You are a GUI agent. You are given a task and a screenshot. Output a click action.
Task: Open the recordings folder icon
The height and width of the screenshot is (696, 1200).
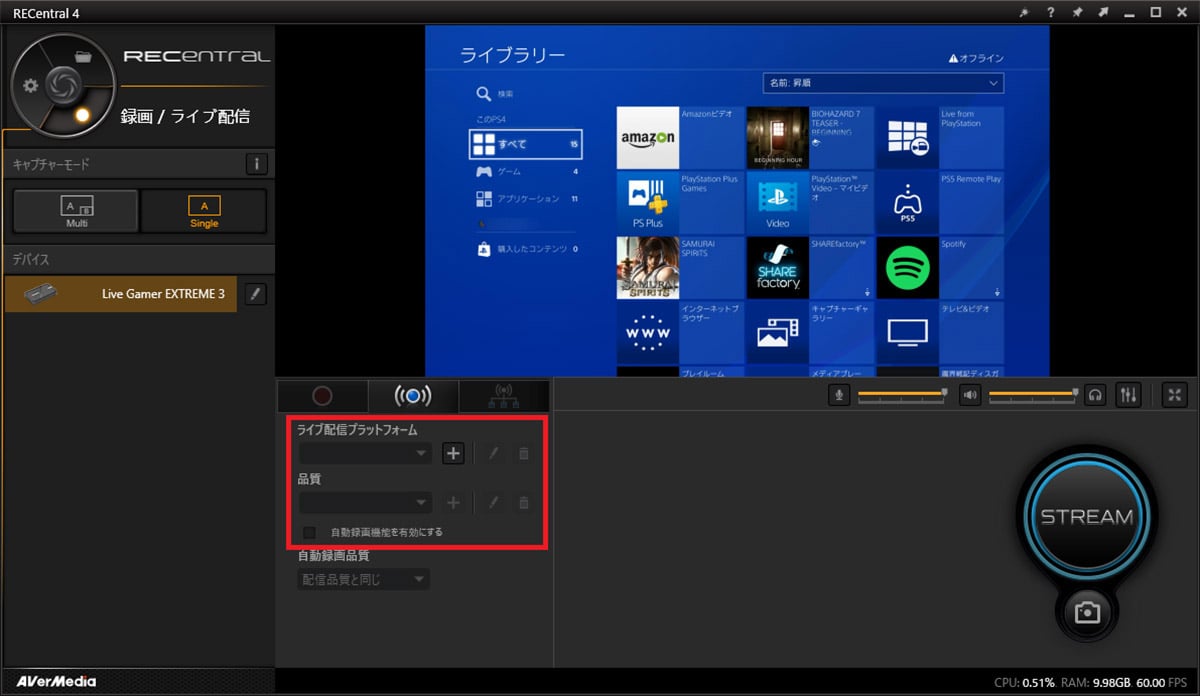pos(84,56)
